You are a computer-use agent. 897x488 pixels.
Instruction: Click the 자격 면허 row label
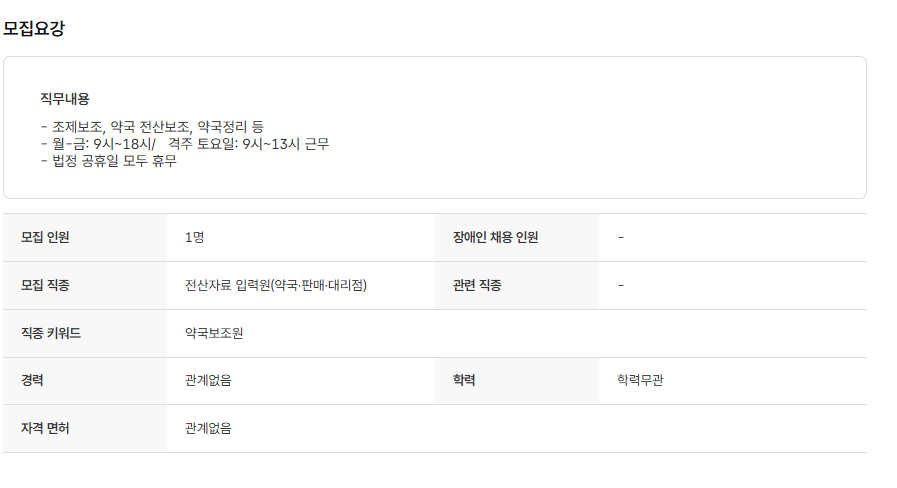[x=46, y=428]
